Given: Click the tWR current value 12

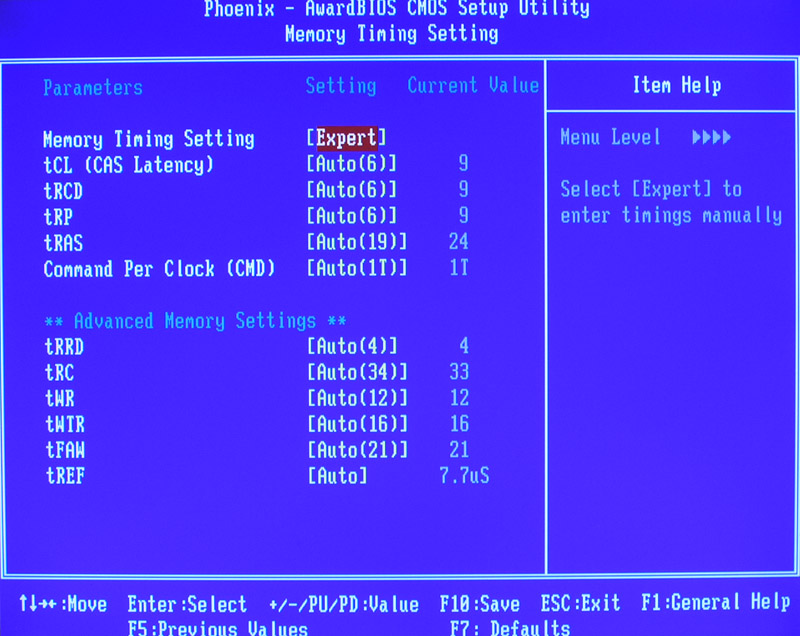Looking at the screenshot, I should pos(459,398).
